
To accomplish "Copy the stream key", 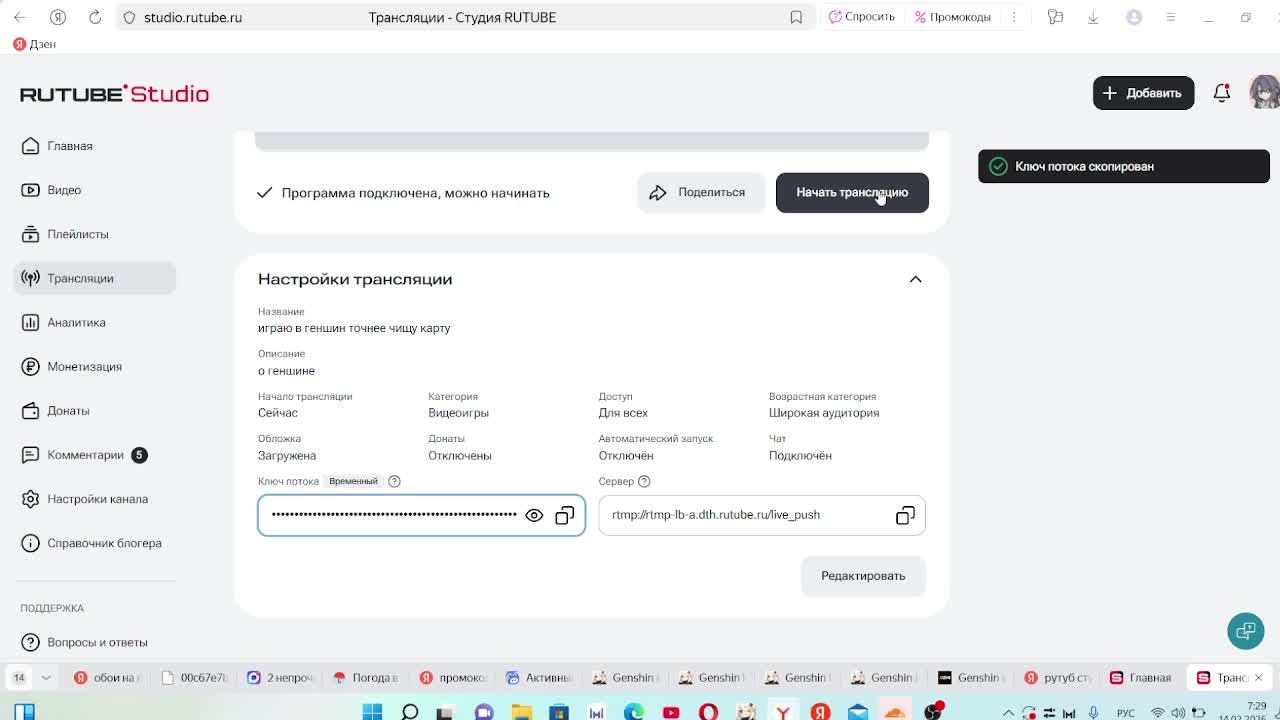I will pos(565,515).
